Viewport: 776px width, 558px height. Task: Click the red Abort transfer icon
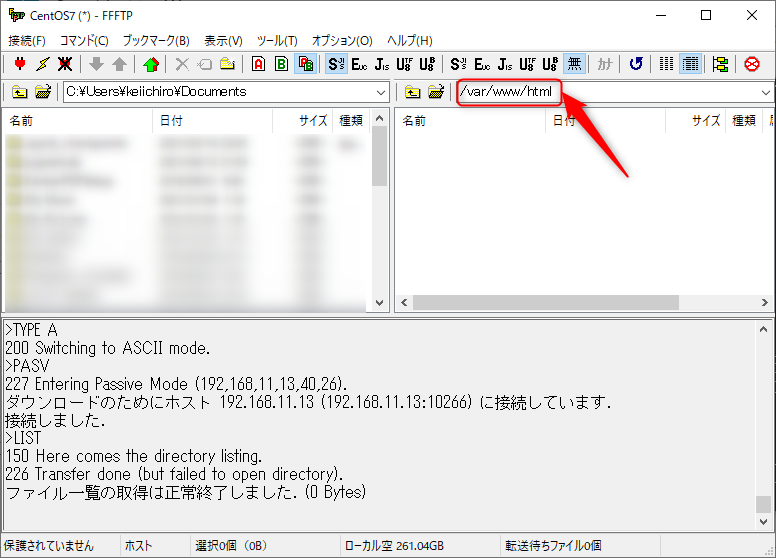point(752,64)
